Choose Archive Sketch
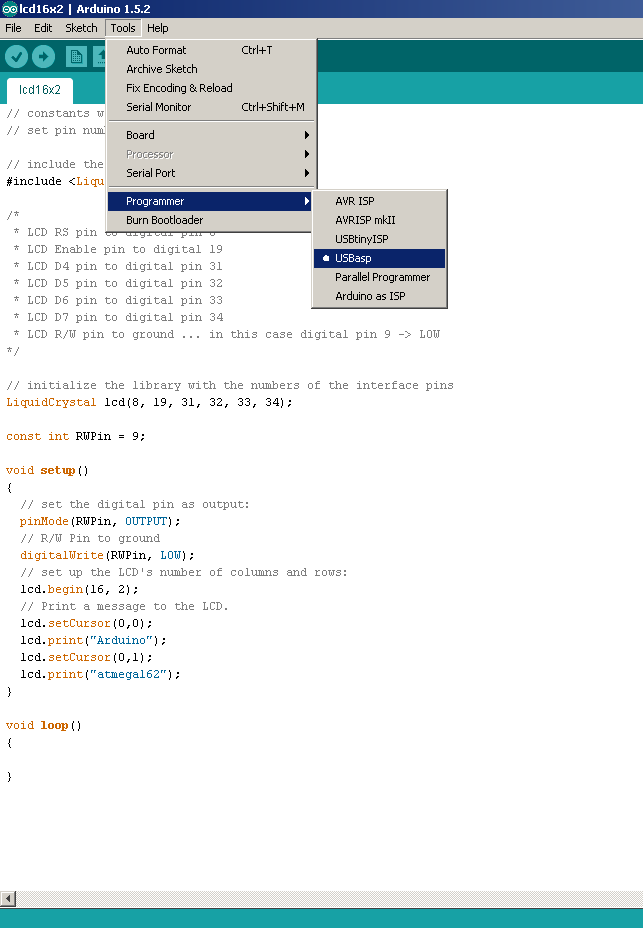The width and height of the screenshot is (643, 928). (x=212, y=69)
